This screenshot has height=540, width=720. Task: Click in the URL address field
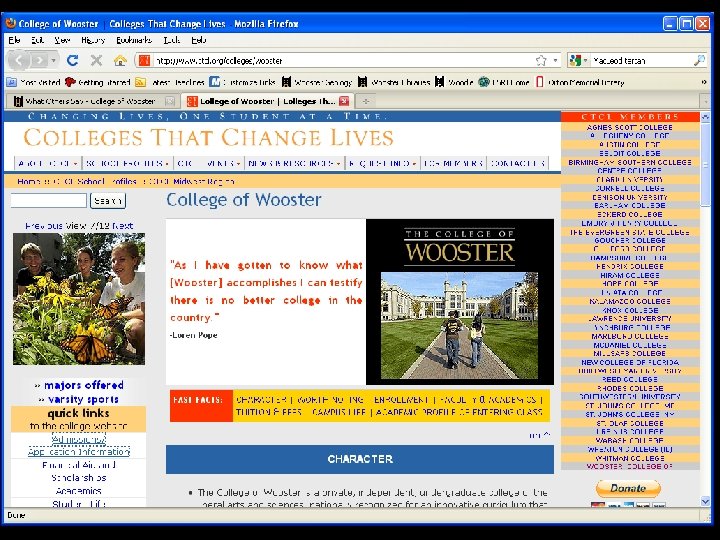click(342, 60)
